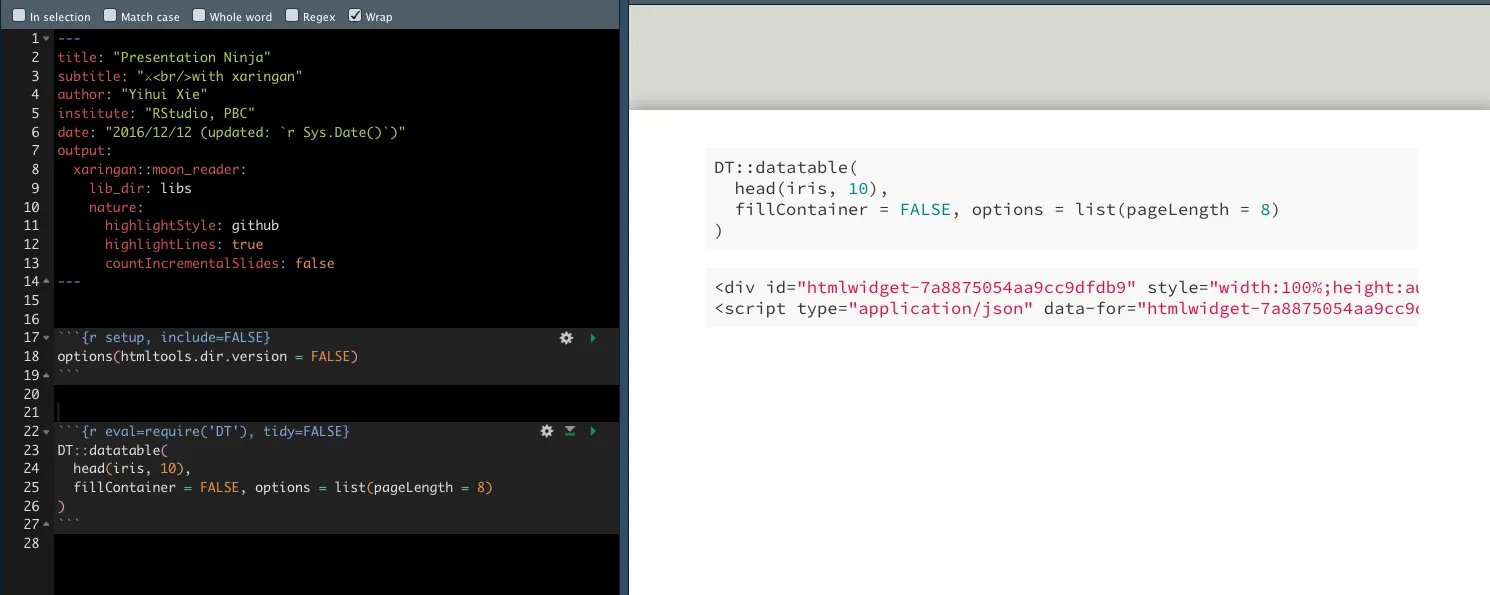Click the date line with Sys.Date()
The height and width of the screenshot is (595, 1490).
point(231,132)
